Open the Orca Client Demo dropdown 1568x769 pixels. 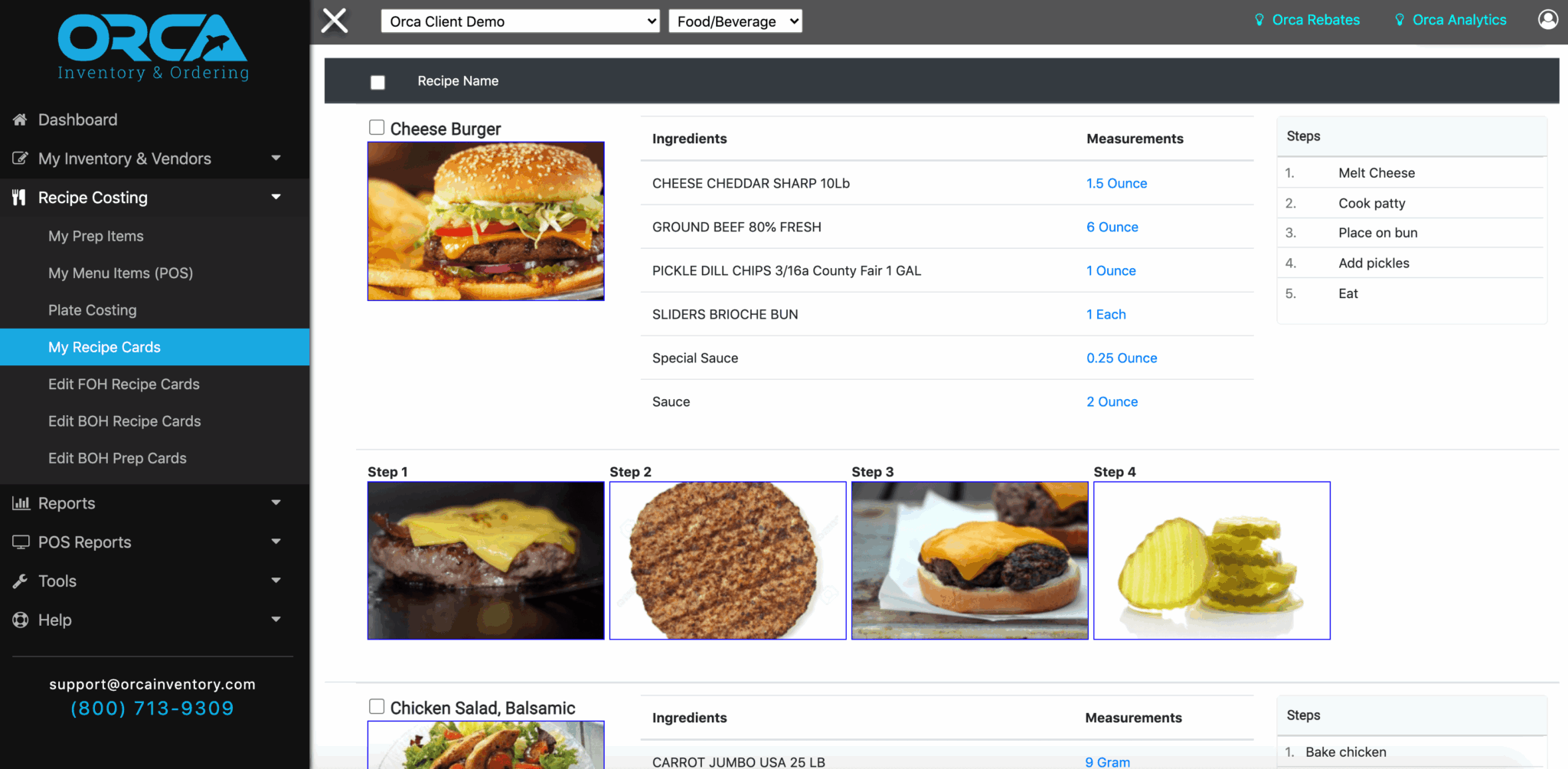[521, 21]
